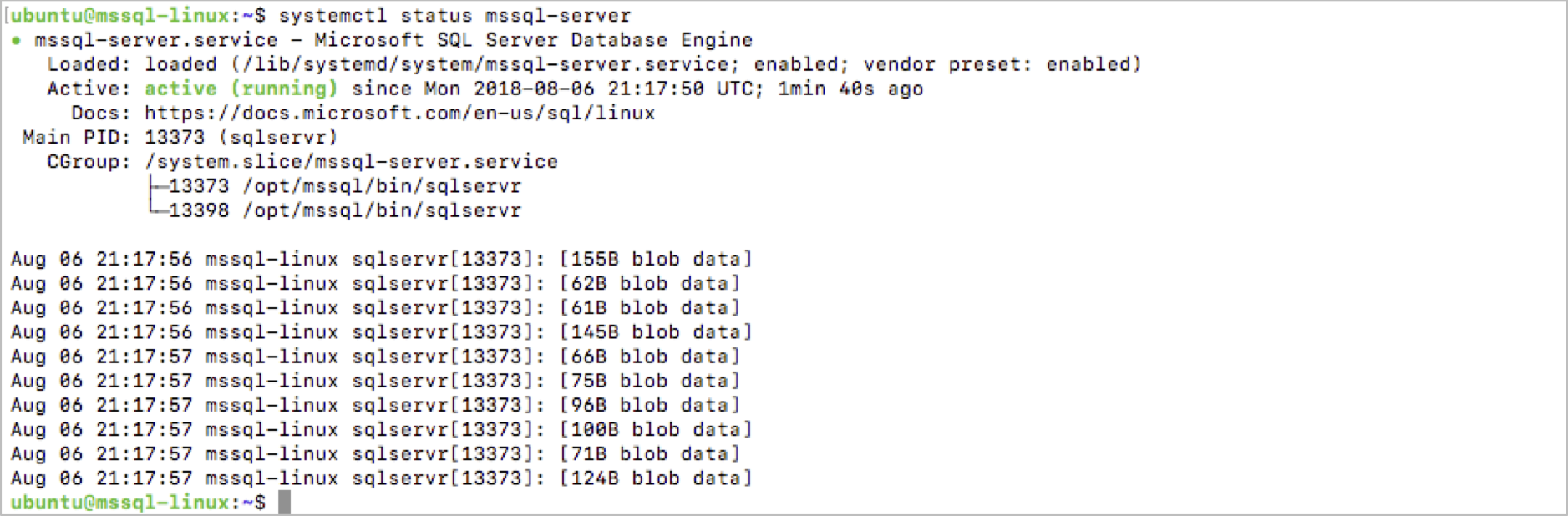1568x516 pixels.
Task: Click the block cursor at the bottom prompt
Action: [x=284, y=503]
